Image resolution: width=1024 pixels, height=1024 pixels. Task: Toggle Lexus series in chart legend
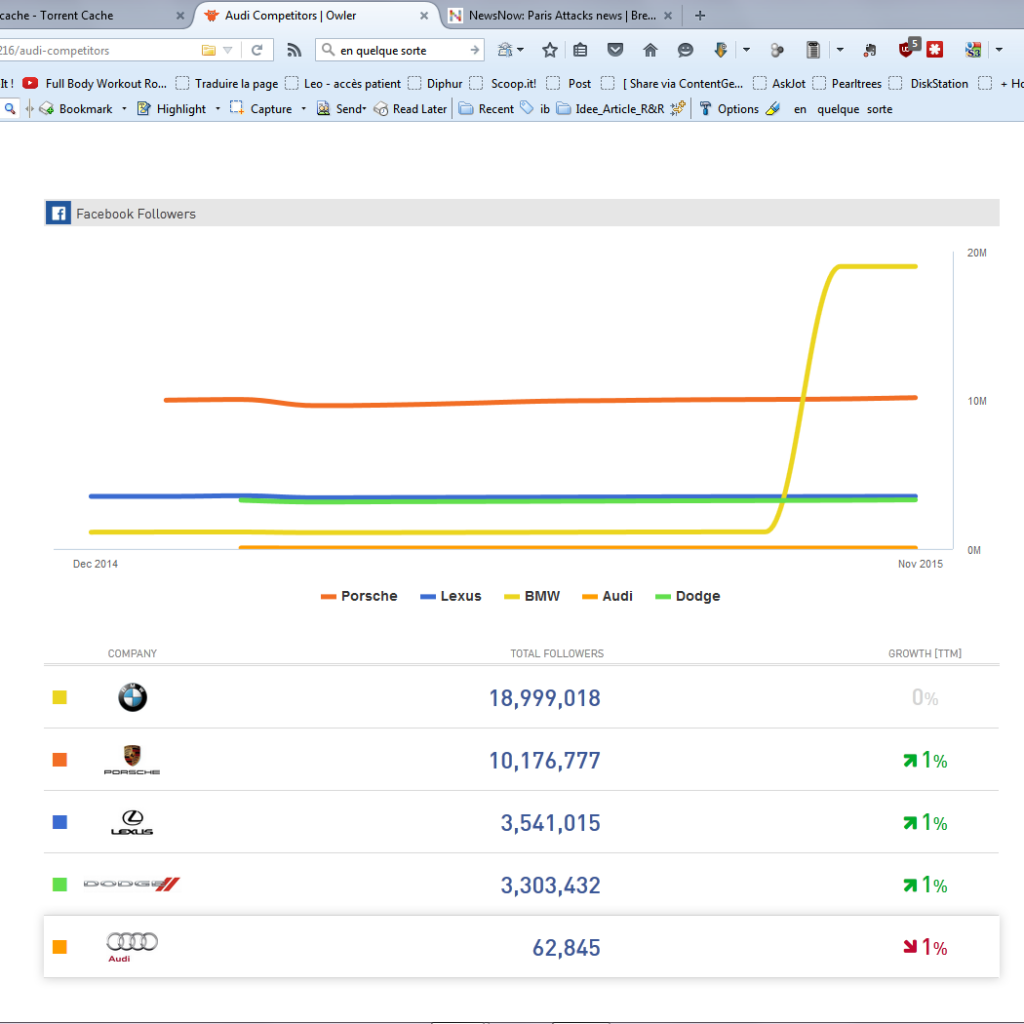[451, 596]
